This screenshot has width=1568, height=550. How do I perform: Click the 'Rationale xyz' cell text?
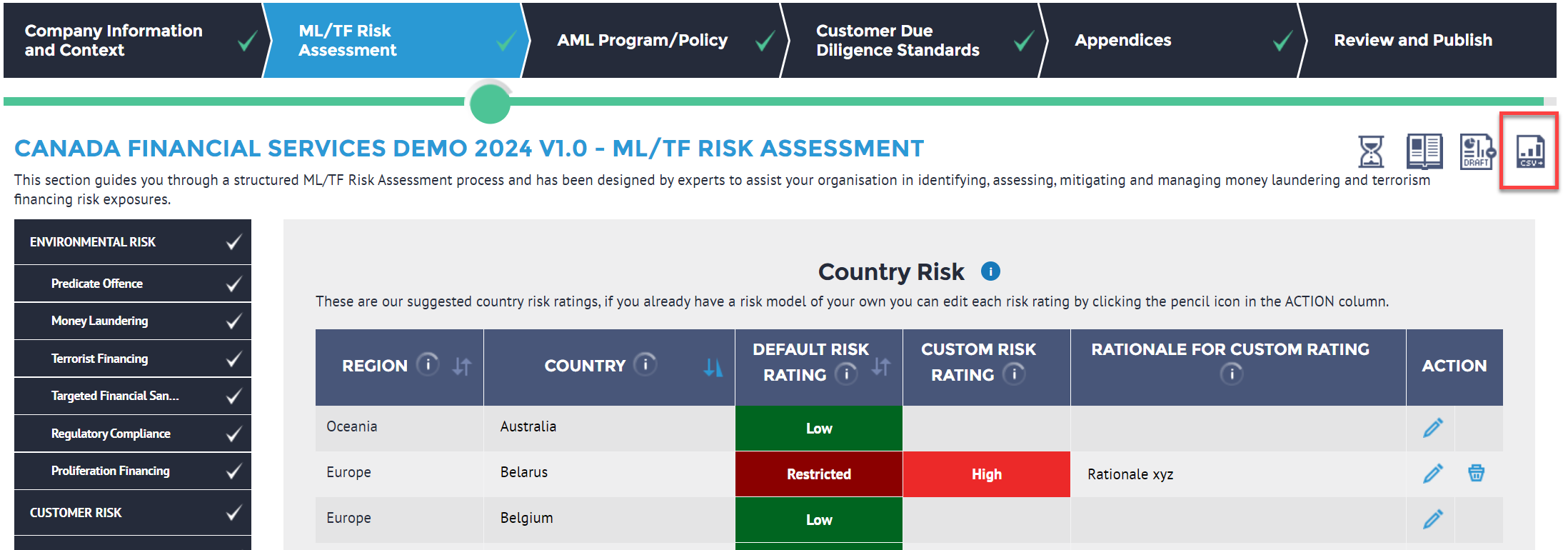pyautogui.click(x=1130, y=474)
